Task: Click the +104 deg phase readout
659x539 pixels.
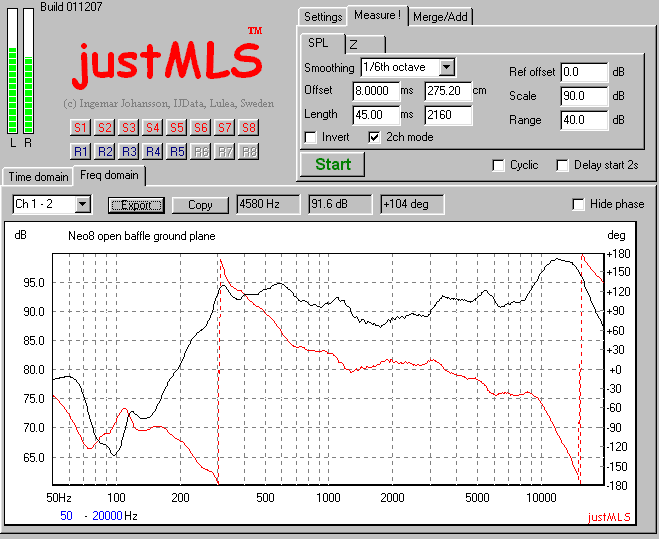Action: [412, 204]
